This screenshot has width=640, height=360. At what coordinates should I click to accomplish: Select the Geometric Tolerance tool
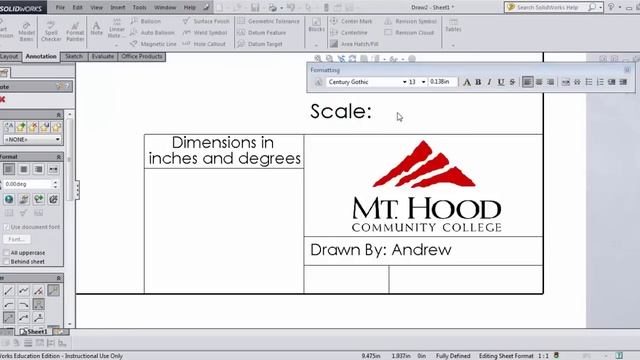point(269,21)
